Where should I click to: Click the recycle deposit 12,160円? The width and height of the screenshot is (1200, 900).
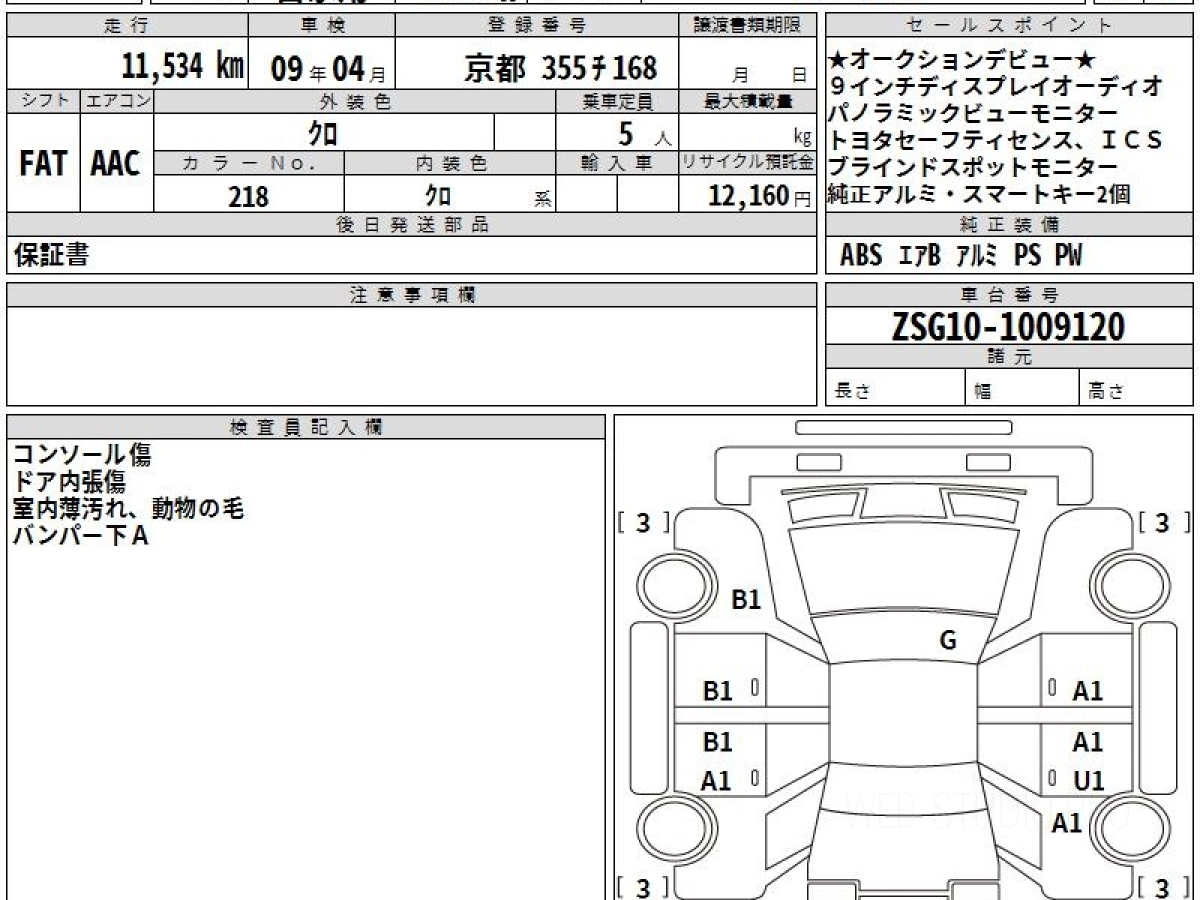pyautogui.click(x=760, y=196)
